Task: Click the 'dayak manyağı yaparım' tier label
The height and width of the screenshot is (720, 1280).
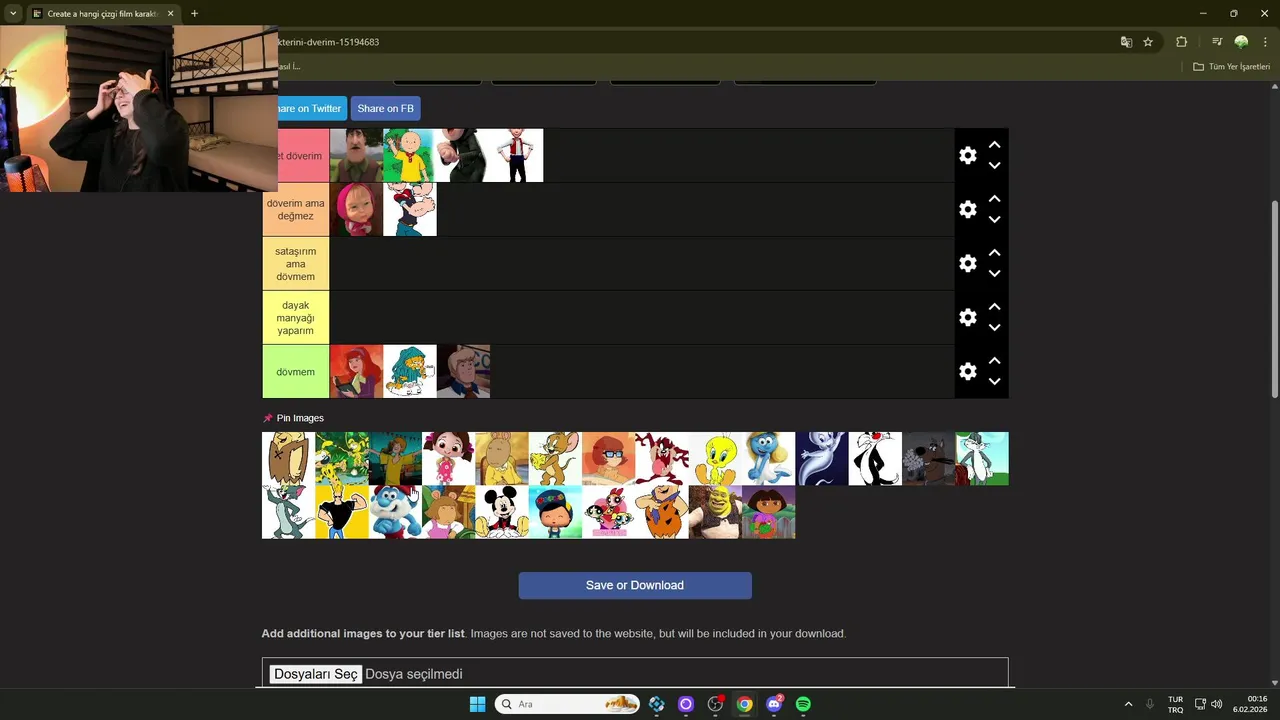Action: point(296,317)
